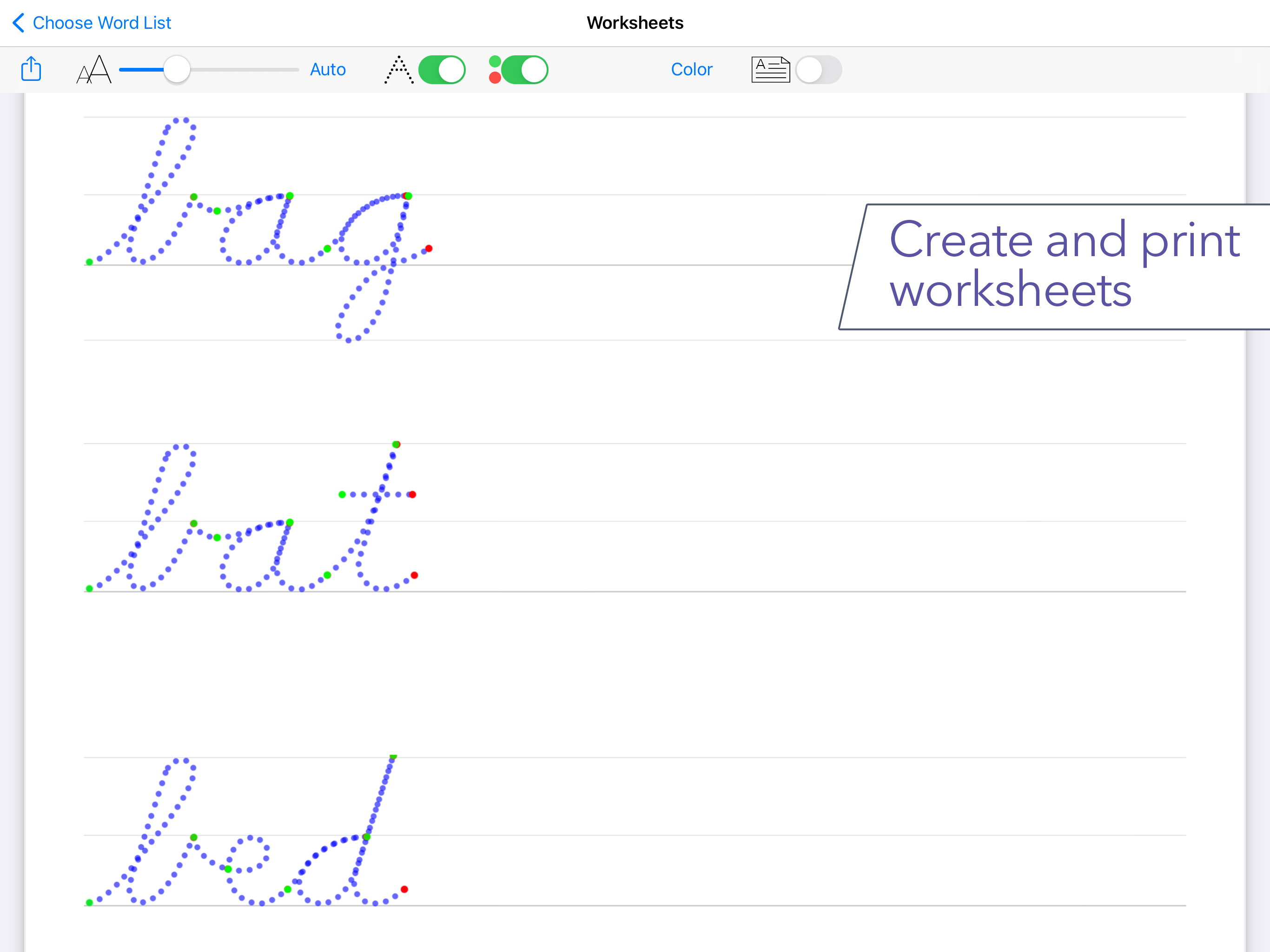Turn off dotted letters switch
Viewport: 1270px width, 952px height.
tap(442, 69)
